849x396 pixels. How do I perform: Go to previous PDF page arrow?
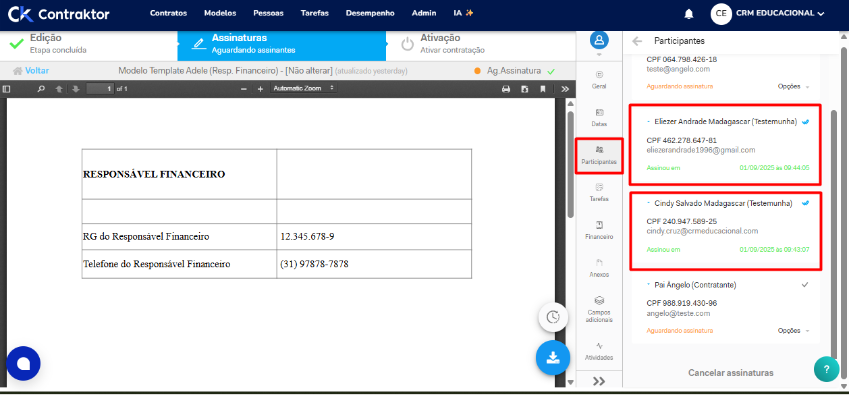tap(58, 88)
